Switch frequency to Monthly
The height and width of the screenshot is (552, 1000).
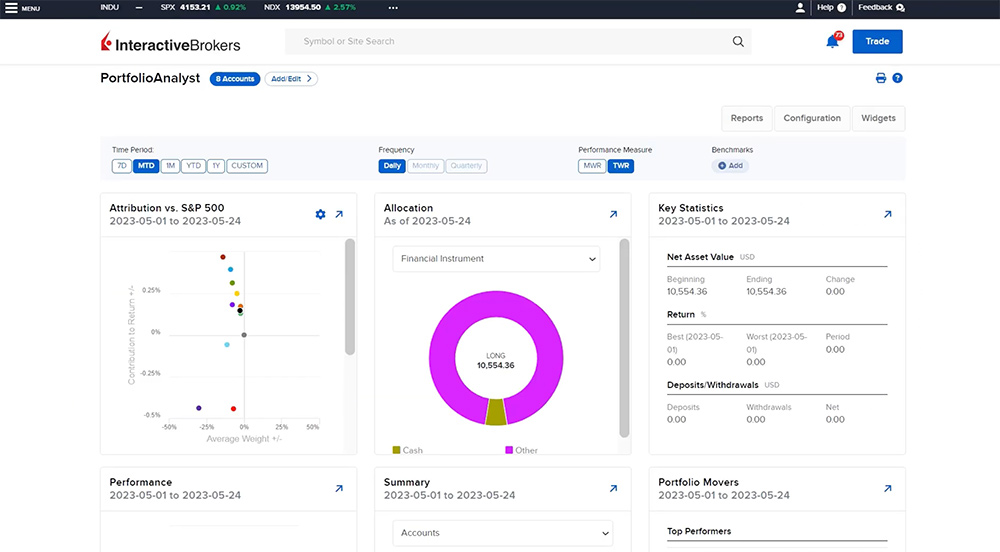point(425,166)
